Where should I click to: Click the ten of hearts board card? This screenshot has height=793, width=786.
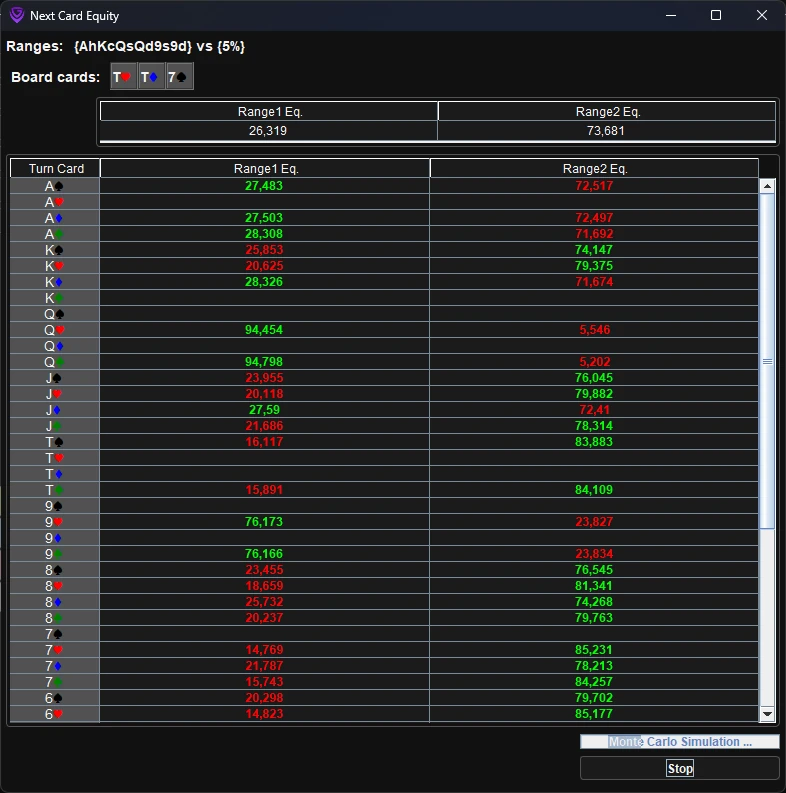(x=123, y=77)
